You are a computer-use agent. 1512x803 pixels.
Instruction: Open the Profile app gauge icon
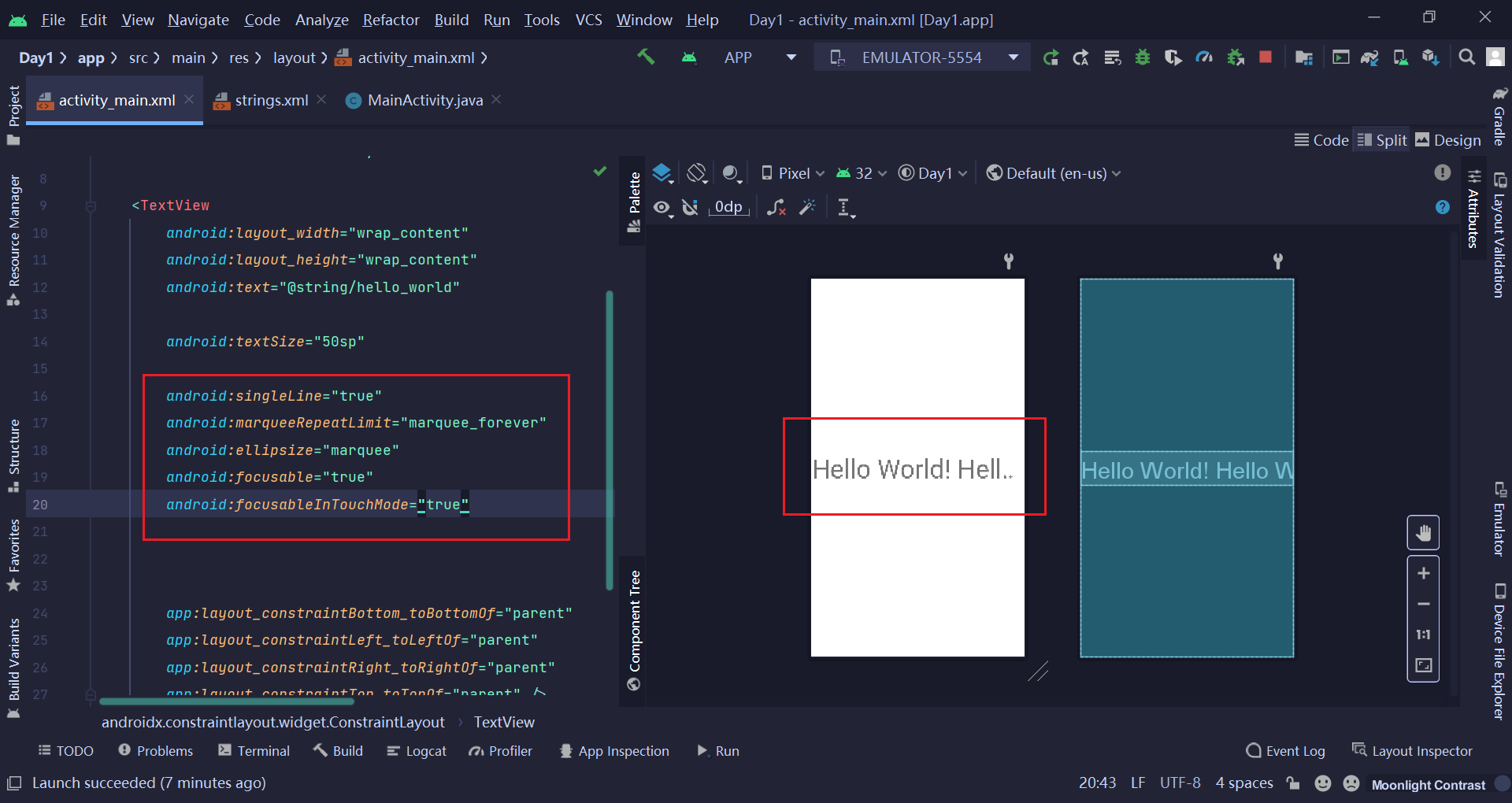coord(1204,57)
